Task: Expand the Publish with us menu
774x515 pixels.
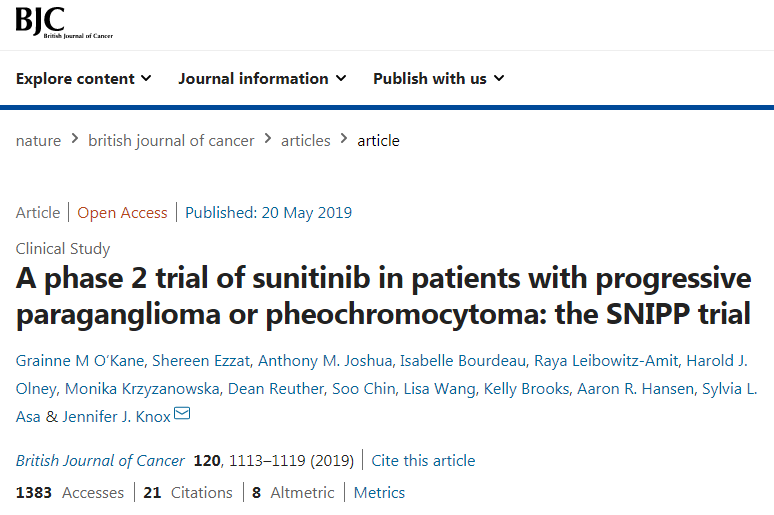Action: [438, 79]
